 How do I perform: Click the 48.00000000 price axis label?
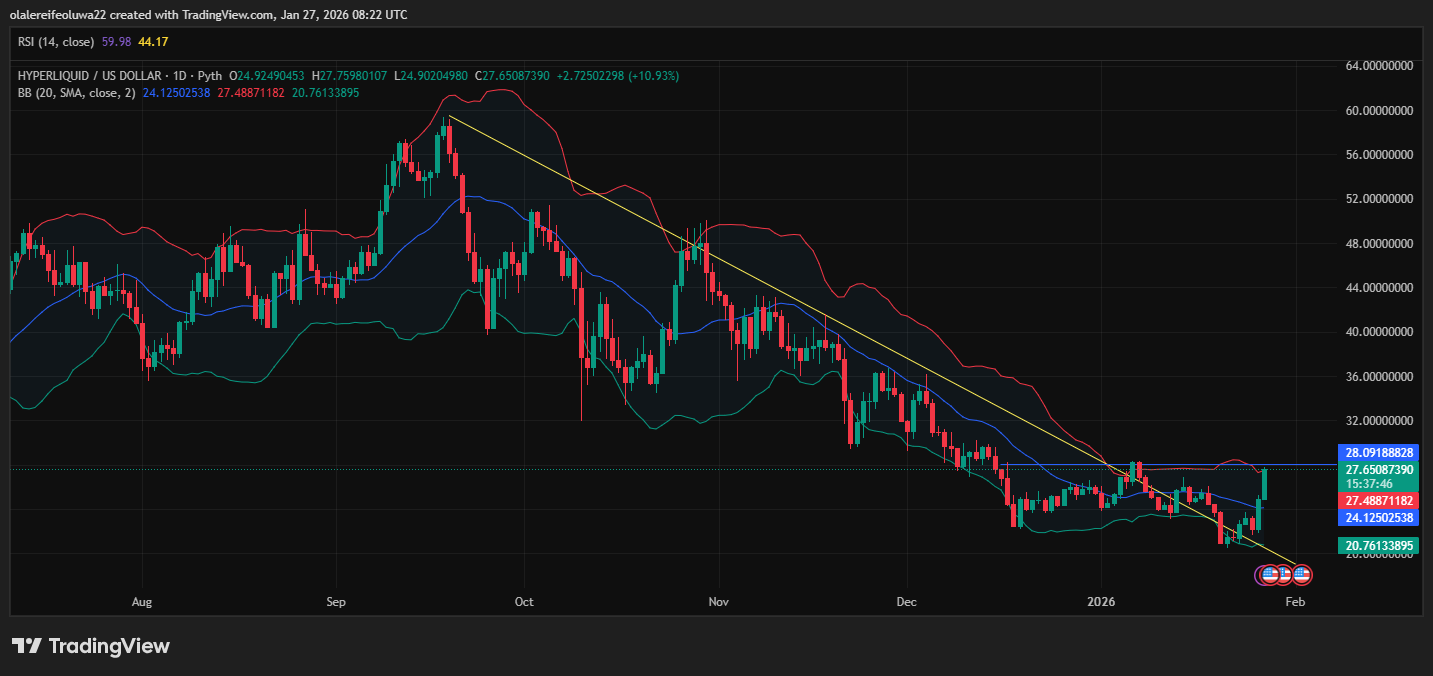pos(1379,243)
